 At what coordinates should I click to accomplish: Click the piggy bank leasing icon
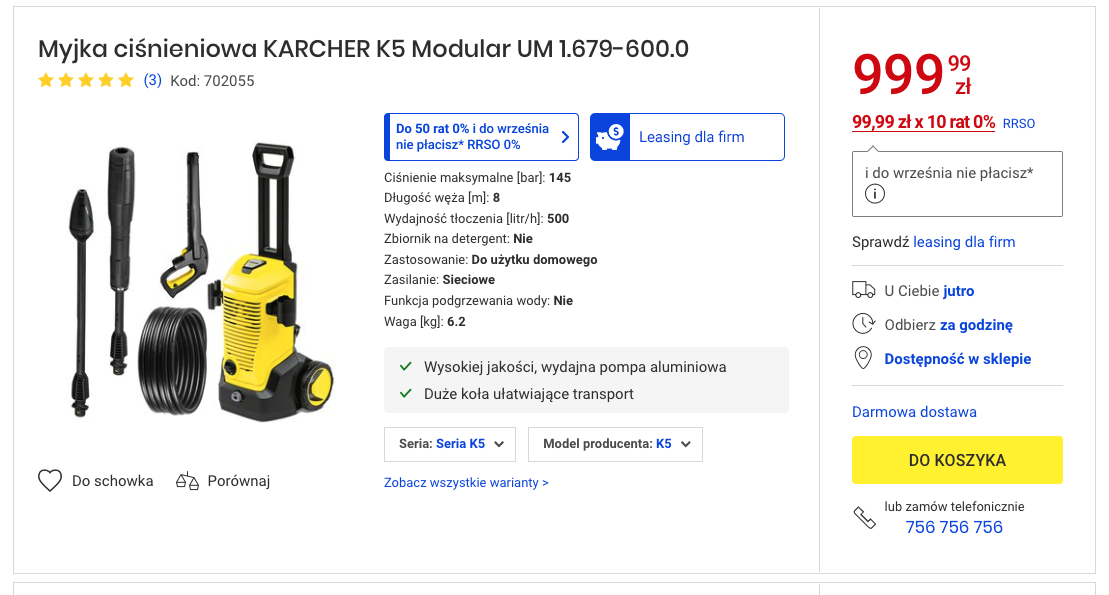[610, 137]
